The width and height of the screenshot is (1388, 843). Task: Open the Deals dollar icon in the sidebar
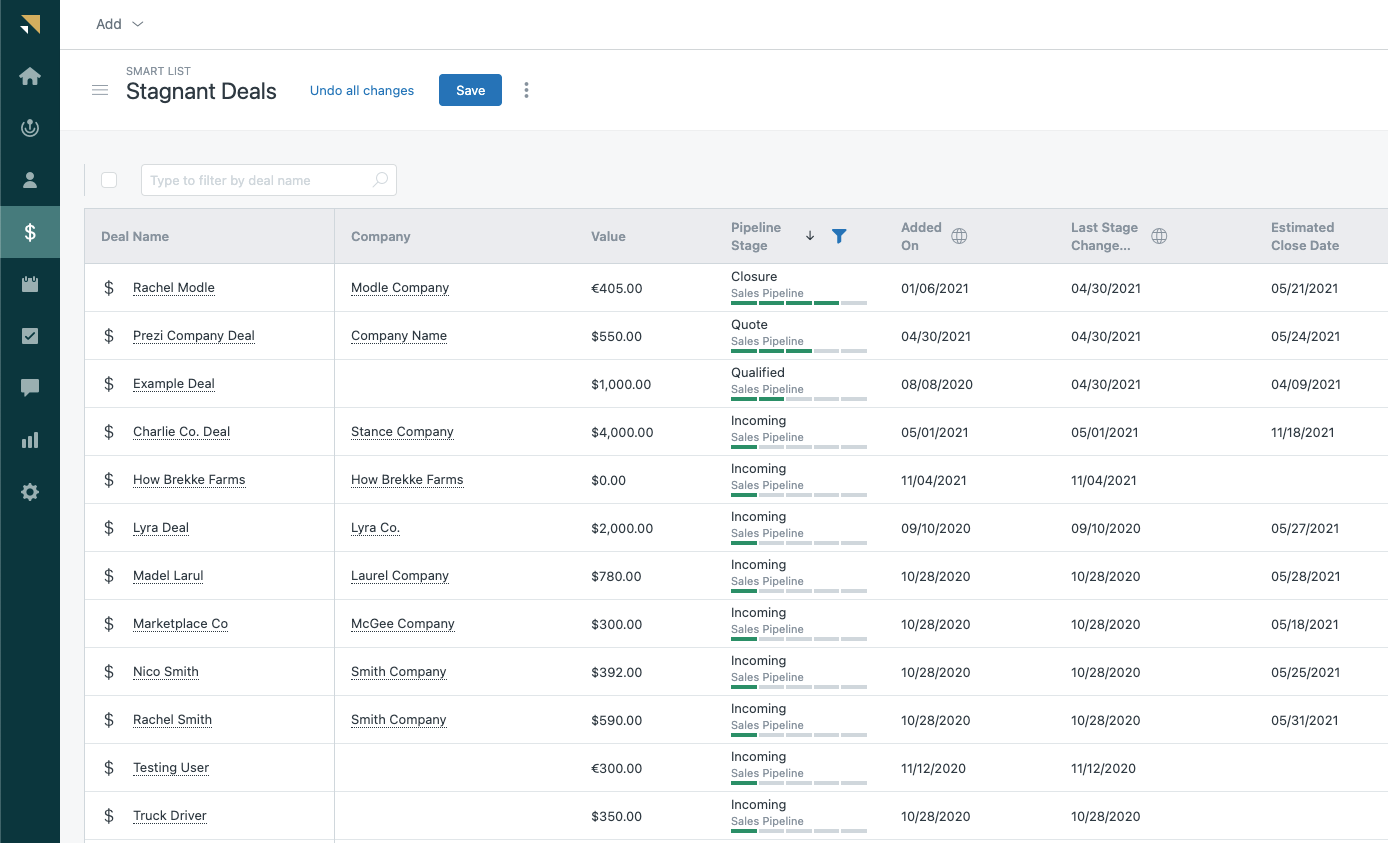[x=30, y=232]
